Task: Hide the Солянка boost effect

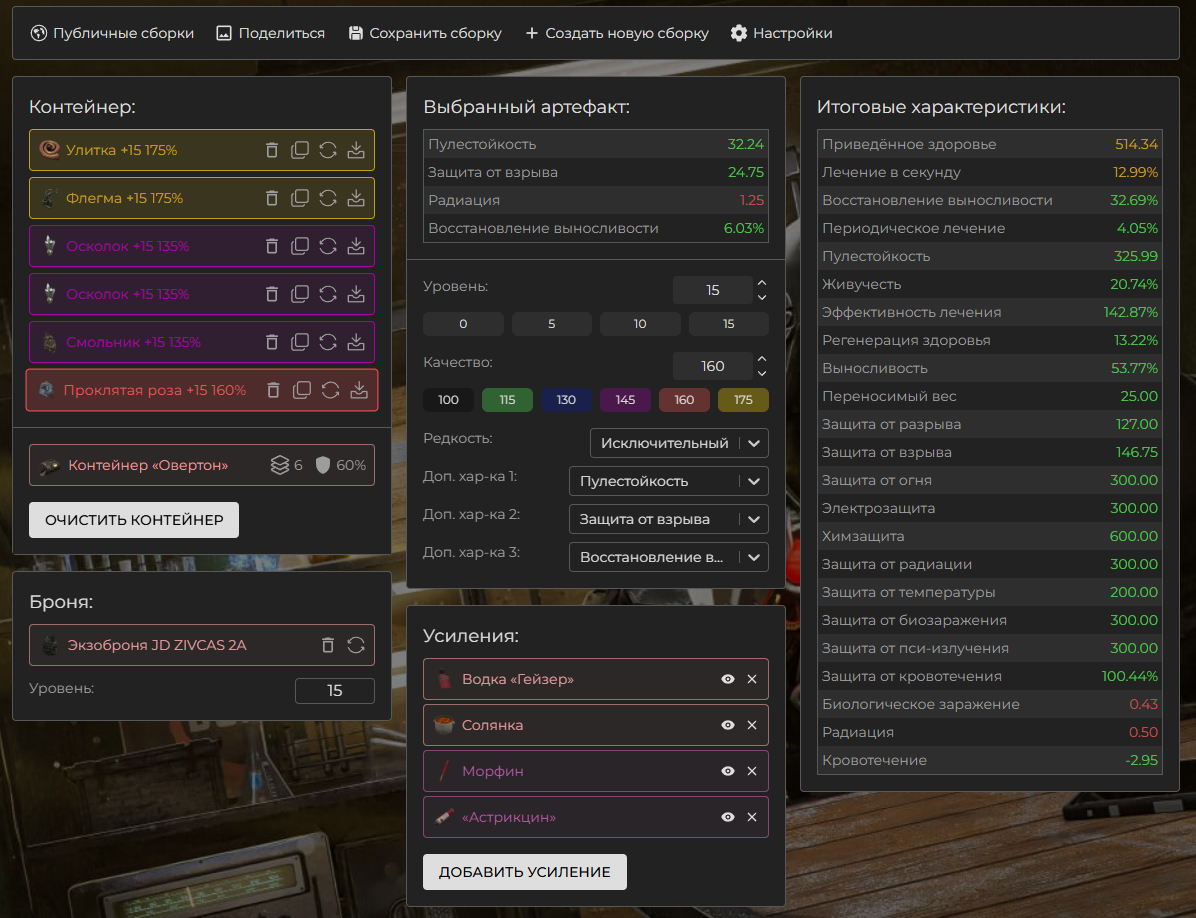Action: (x=728, y=725)
